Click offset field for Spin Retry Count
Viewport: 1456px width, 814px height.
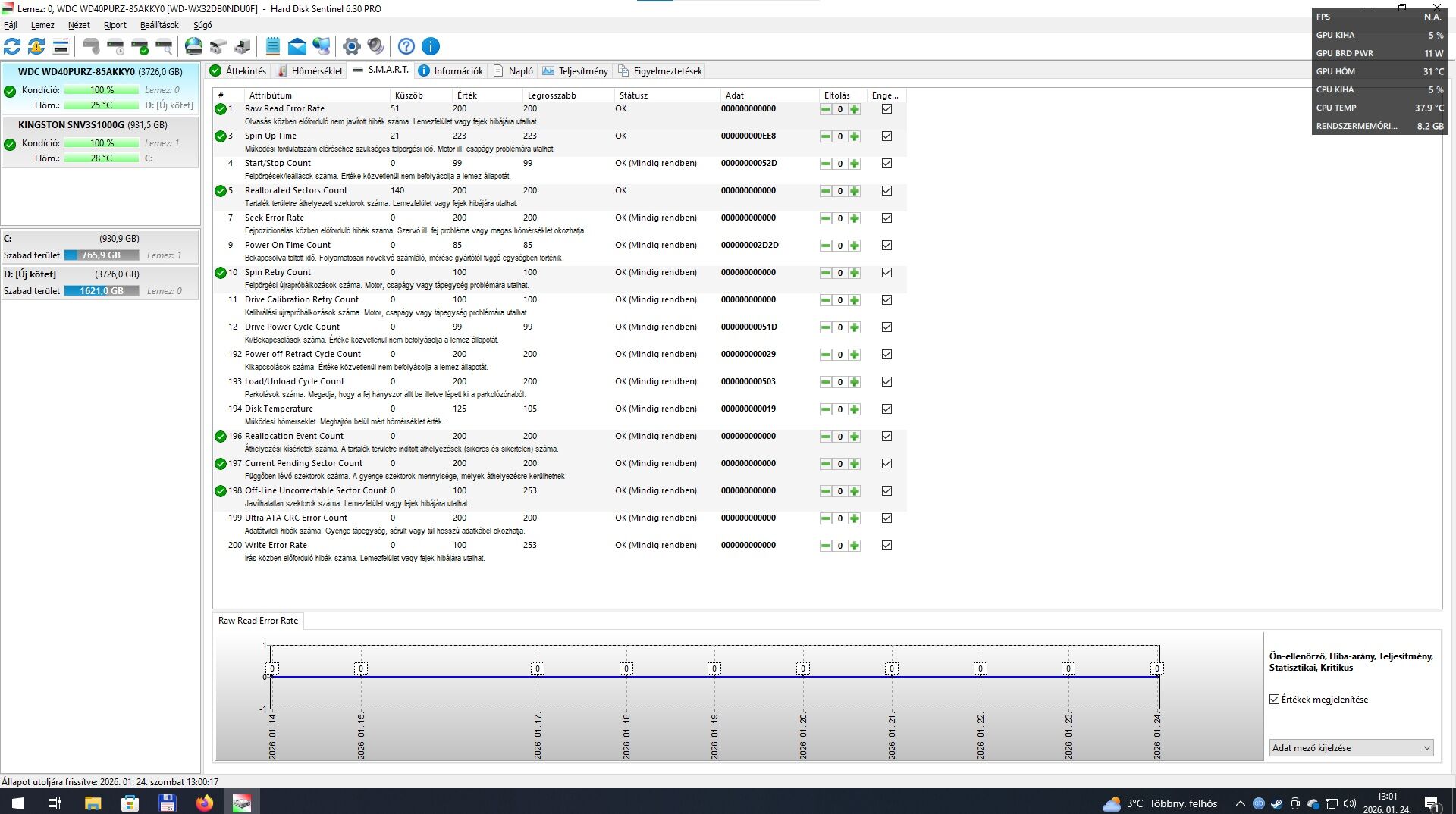point(840,273)
